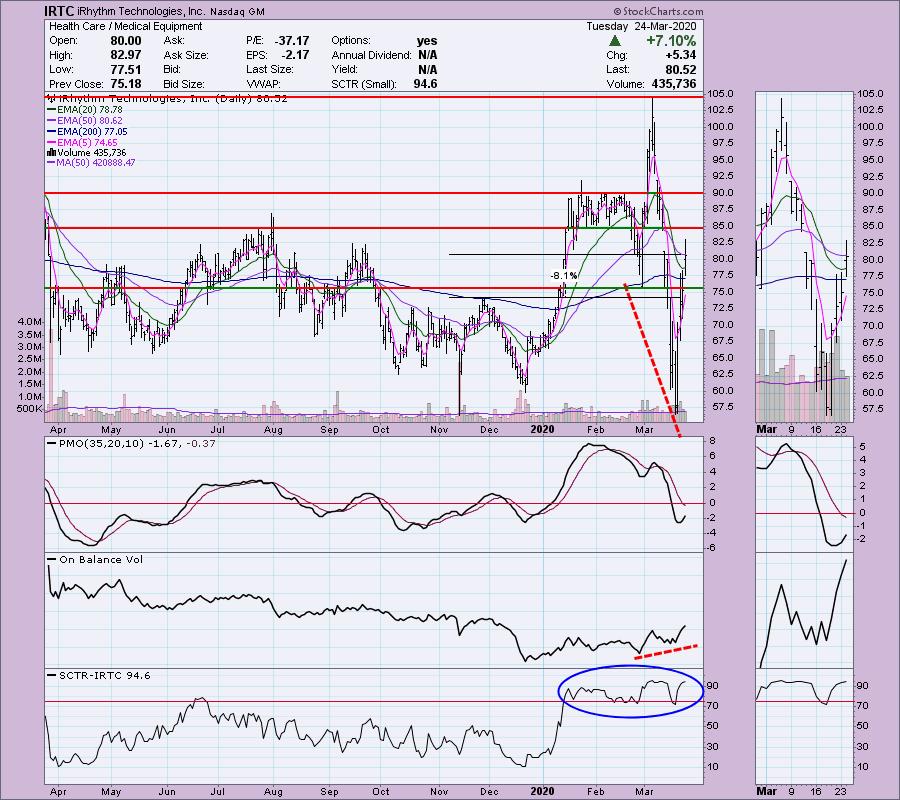
Task: Click the green up-triangle price change icon
Action: coord(615,41)
